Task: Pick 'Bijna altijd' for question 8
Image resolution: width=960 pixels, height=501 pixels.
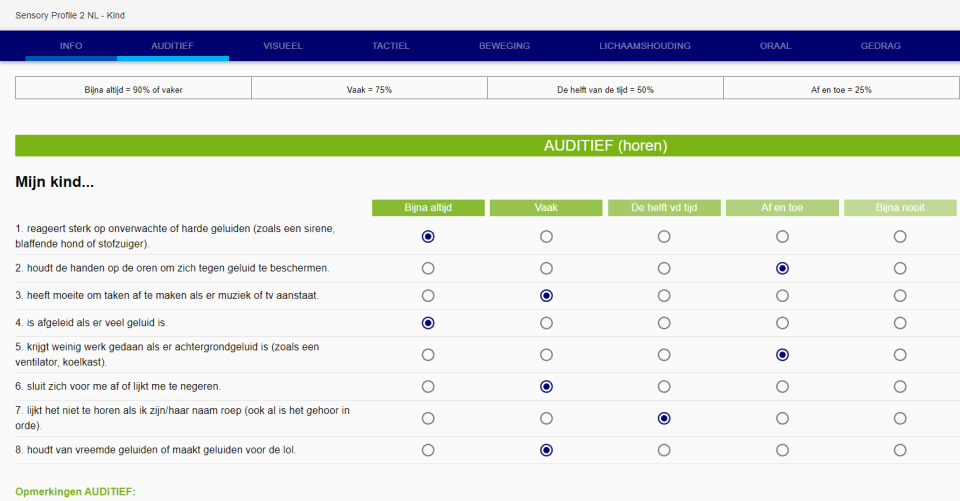Action: pos(428,450)
